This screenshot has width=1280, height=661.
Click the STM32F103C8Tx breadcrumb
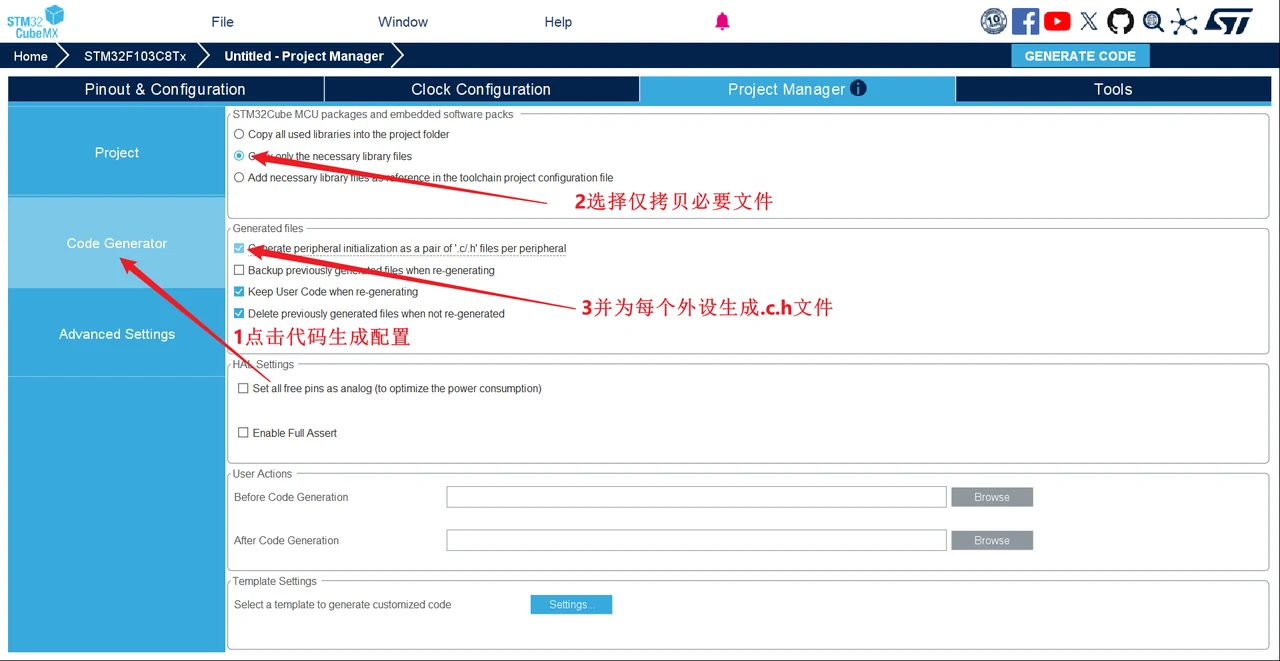pyautogui.click(x=135, y=56)
